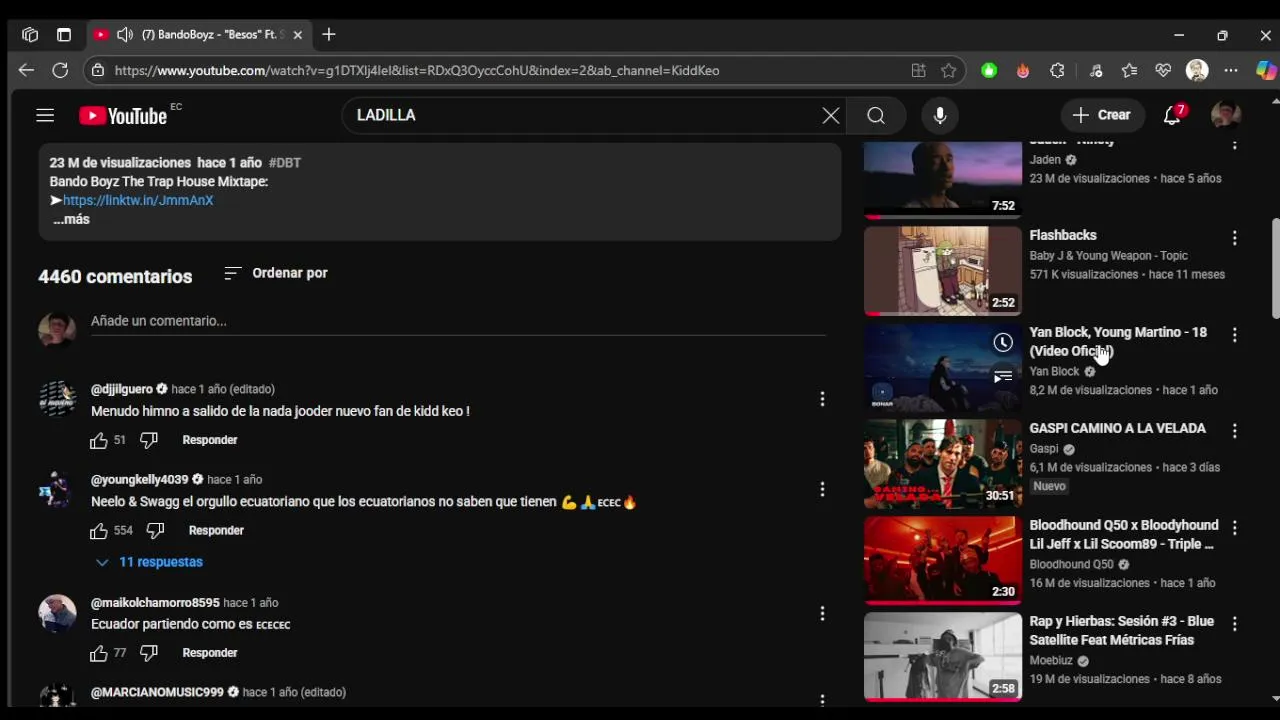This screenshot has width=1280, height=720.
Task: Open the Crear button
Action: (1102, 115)
